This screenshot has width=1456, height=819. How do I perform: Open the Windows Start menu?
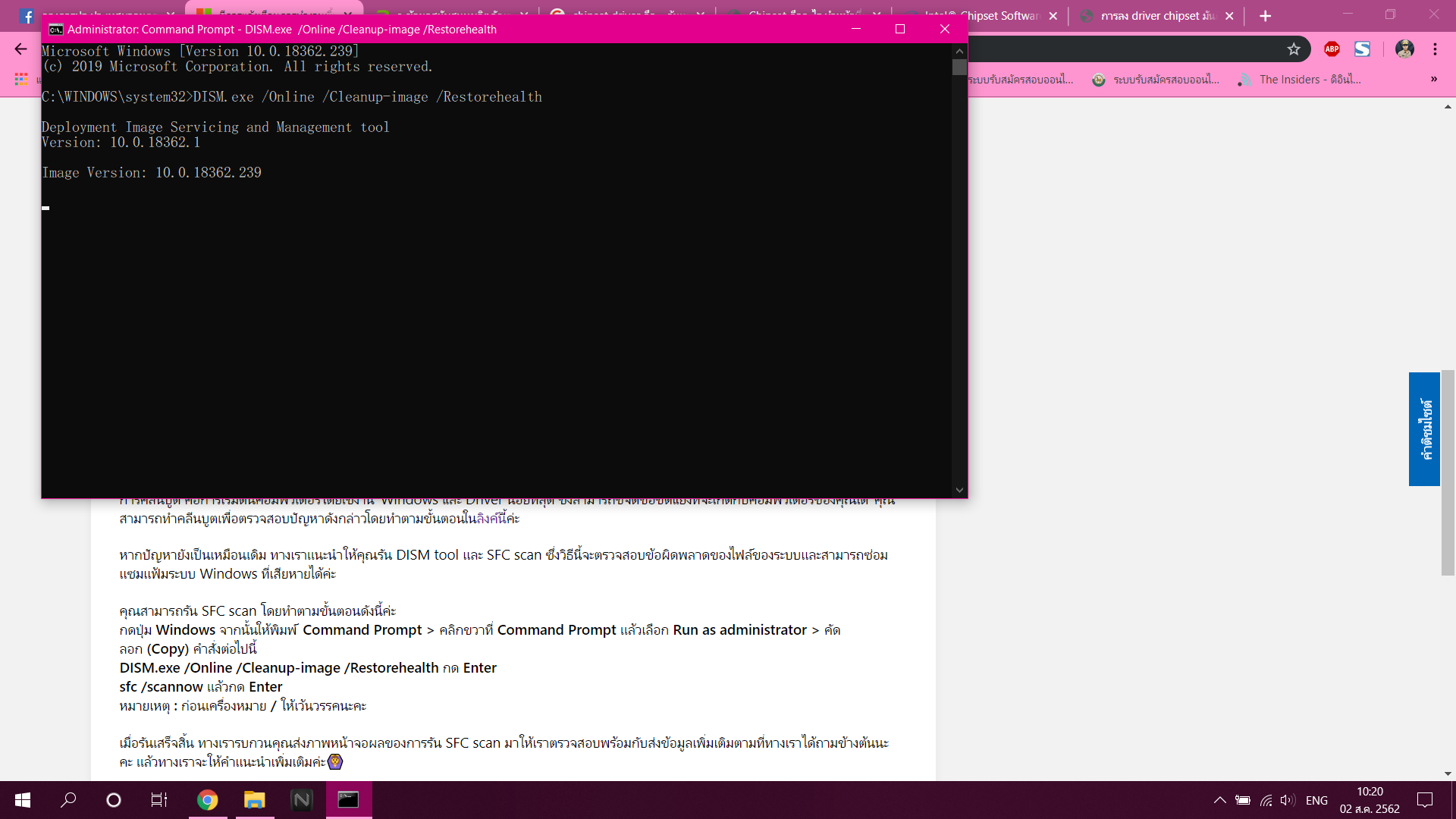pyautogui.click(x=23, y=800)
